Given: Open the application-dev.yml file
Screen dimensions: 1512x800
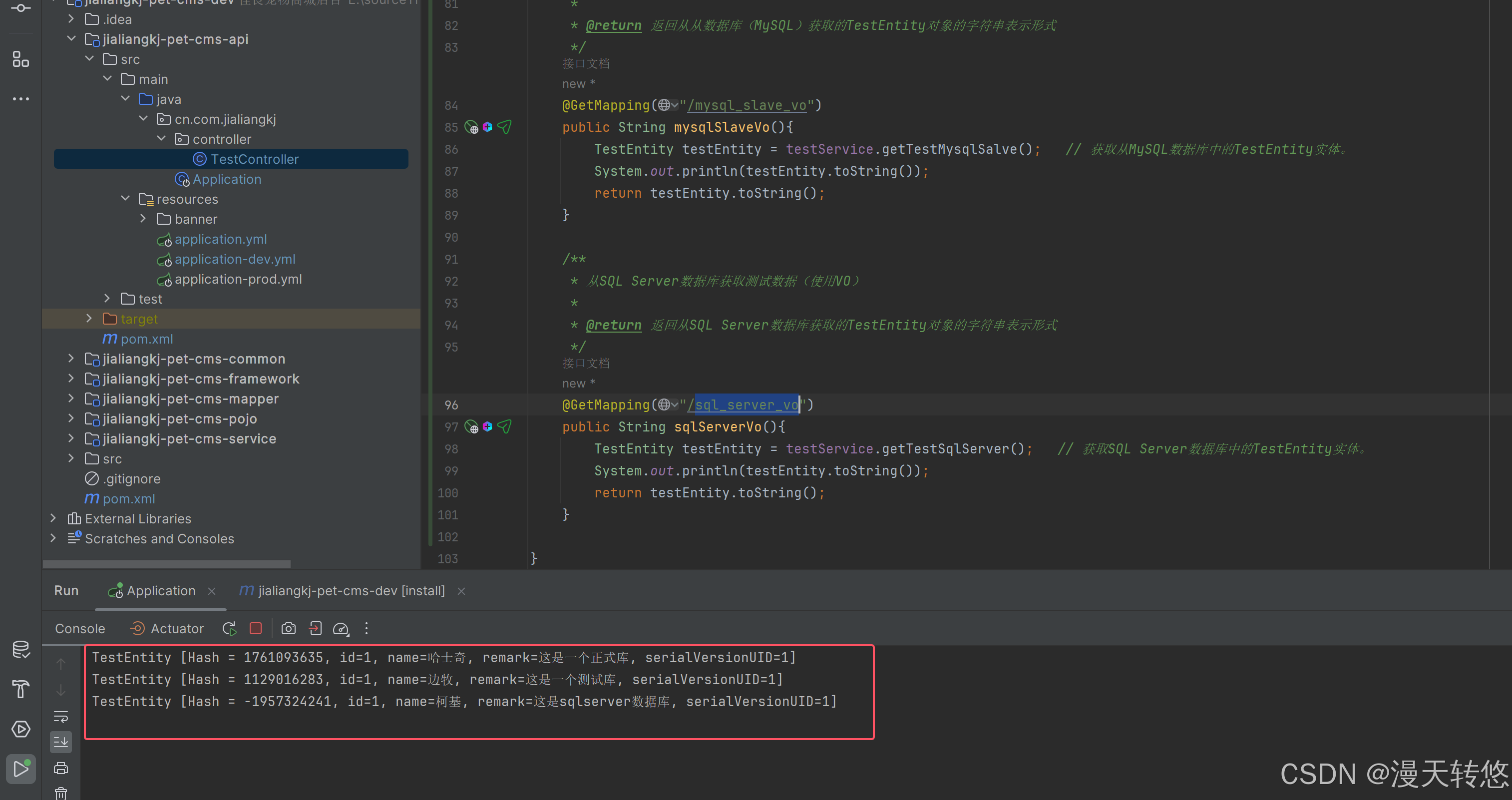Looking at the screenshot, I should (235, 259).
